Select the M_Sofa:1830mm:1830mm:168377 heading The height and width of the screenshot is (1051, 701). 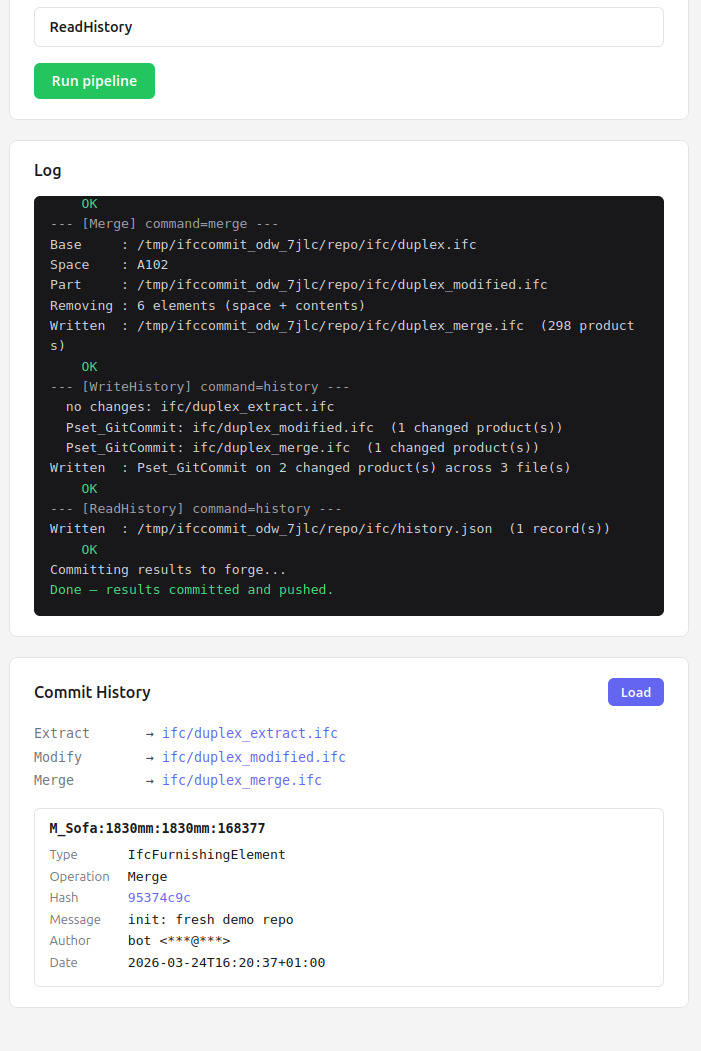point(157,828)
